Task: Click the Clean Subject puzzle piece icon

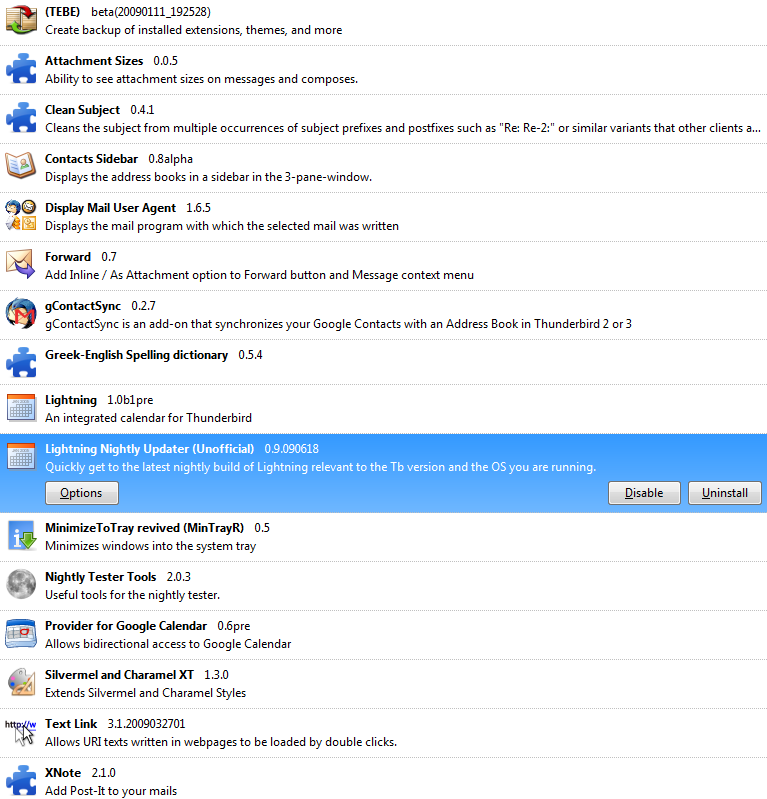Action: [x=21, y=117]
